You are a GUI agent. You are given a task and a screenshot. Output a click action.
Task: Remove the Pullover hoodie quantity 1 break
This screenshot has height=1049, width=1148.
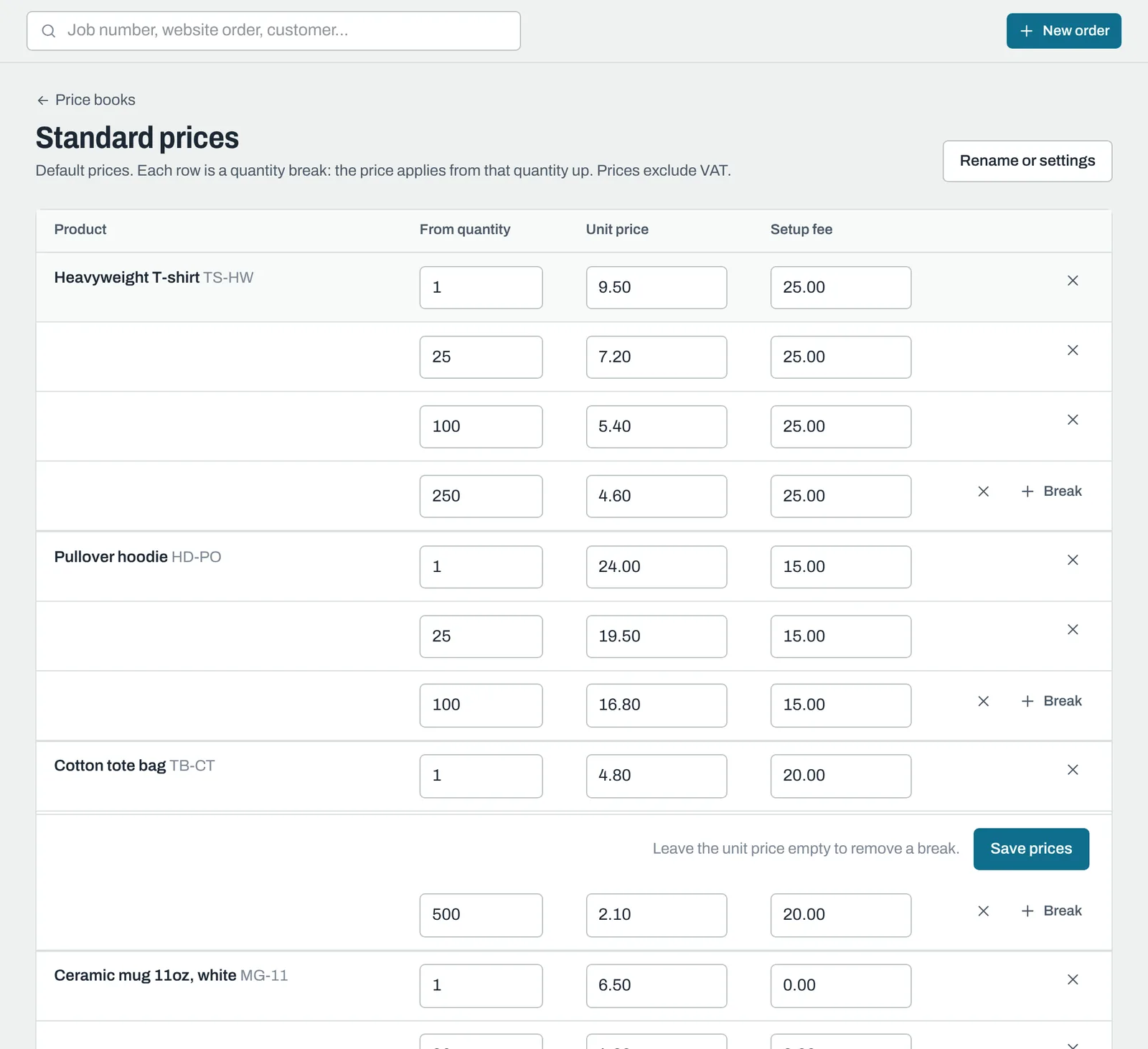(x=1073, y=560)
